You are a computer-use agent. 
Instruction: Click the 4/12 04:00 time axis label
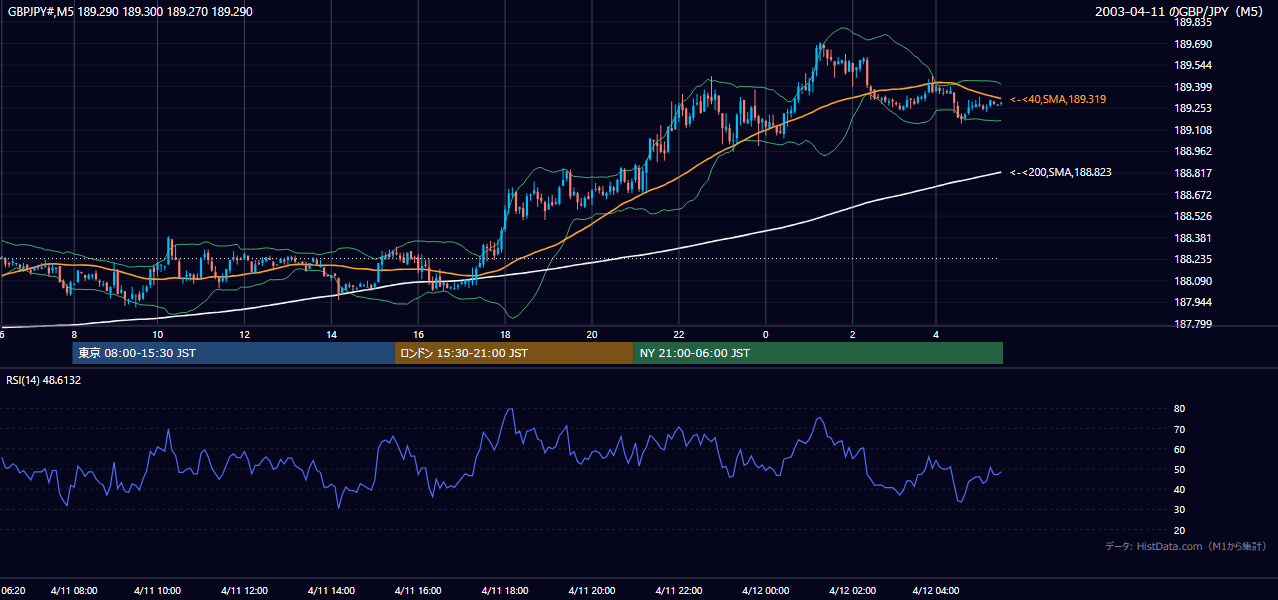[x=937, y=591]
